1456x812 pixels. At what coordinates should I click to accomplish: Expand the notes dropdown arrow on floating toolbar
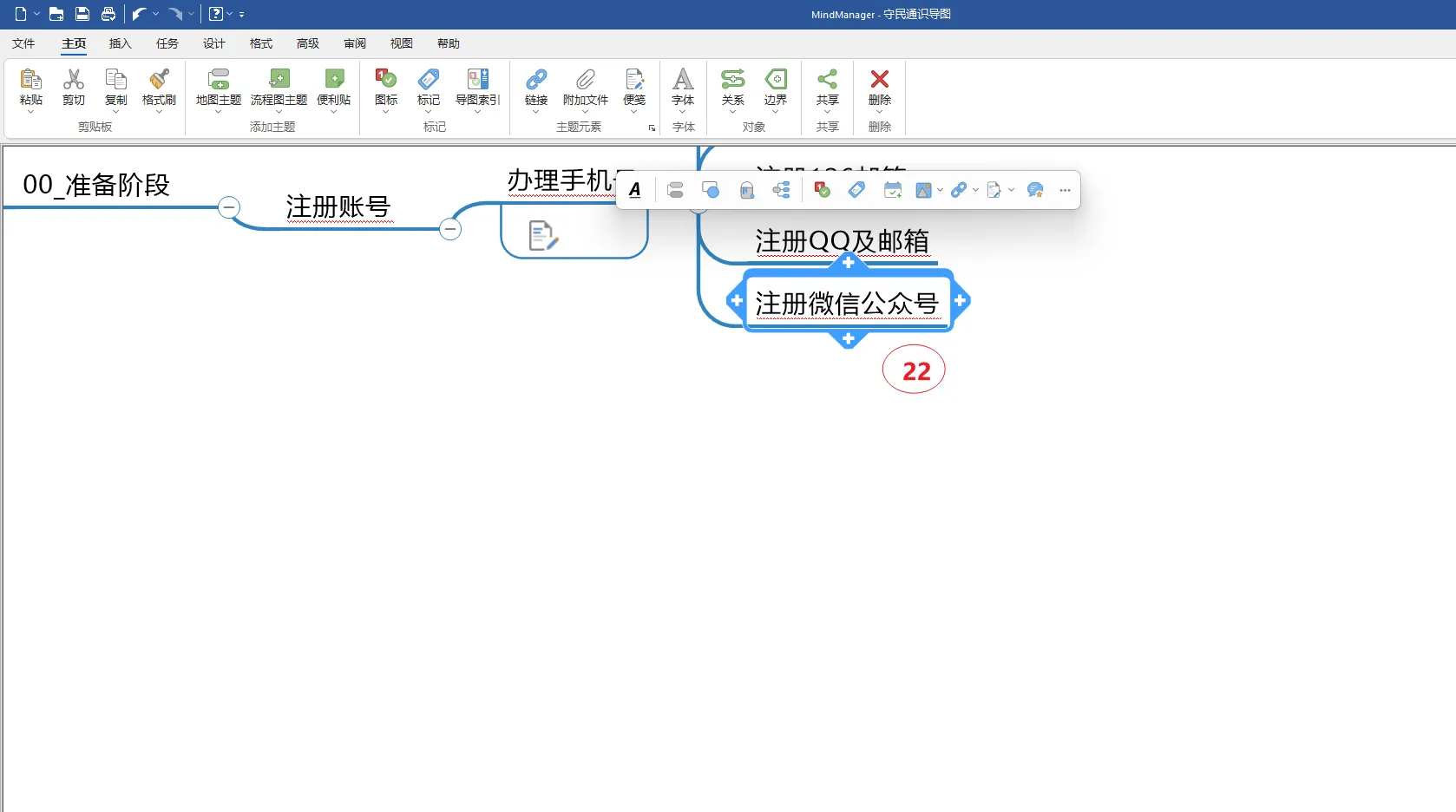pos(1012,190)
